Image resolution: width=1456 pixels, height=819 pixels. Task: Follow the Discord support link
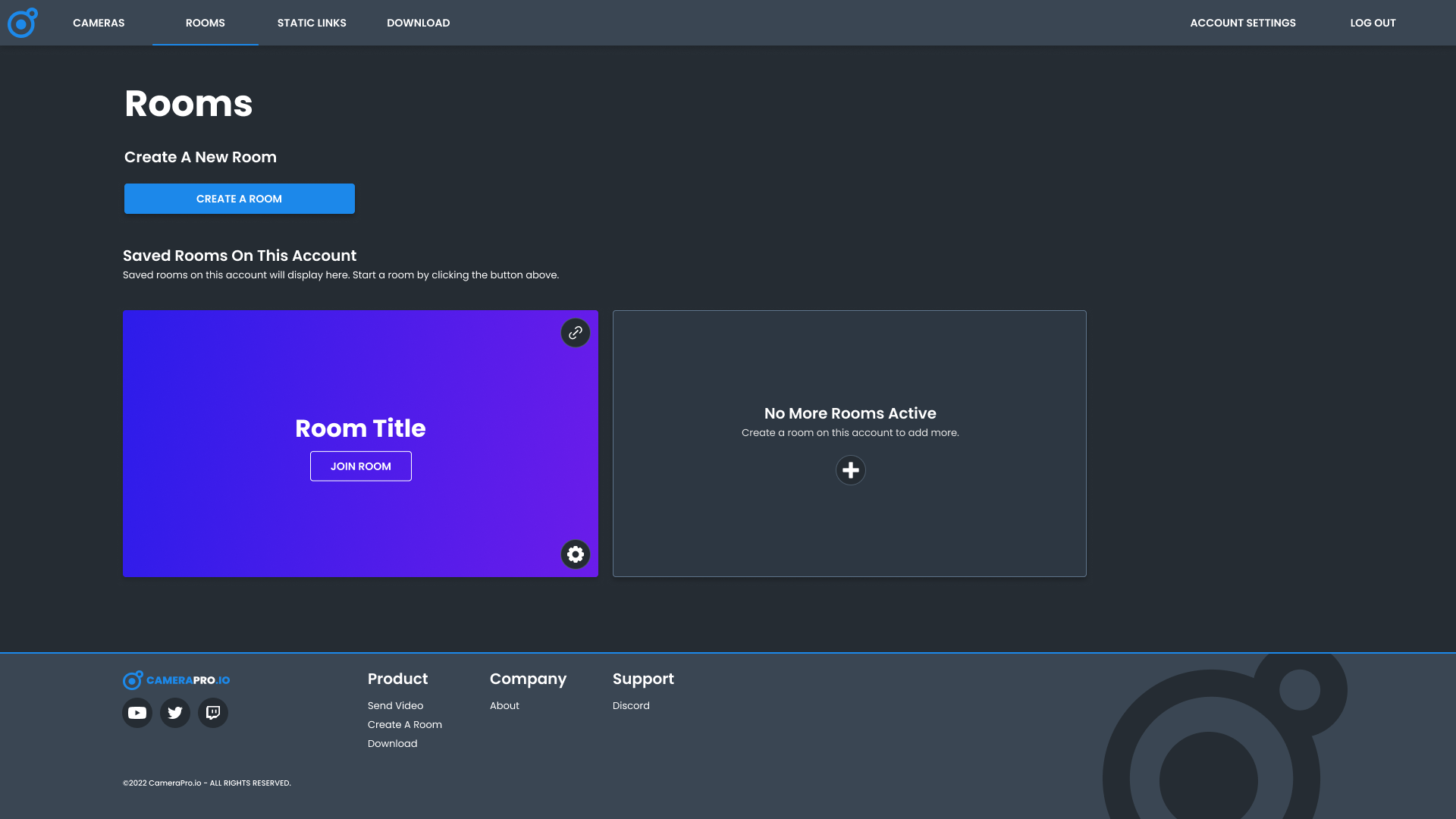pyautogui.click(x=631, y=706)
